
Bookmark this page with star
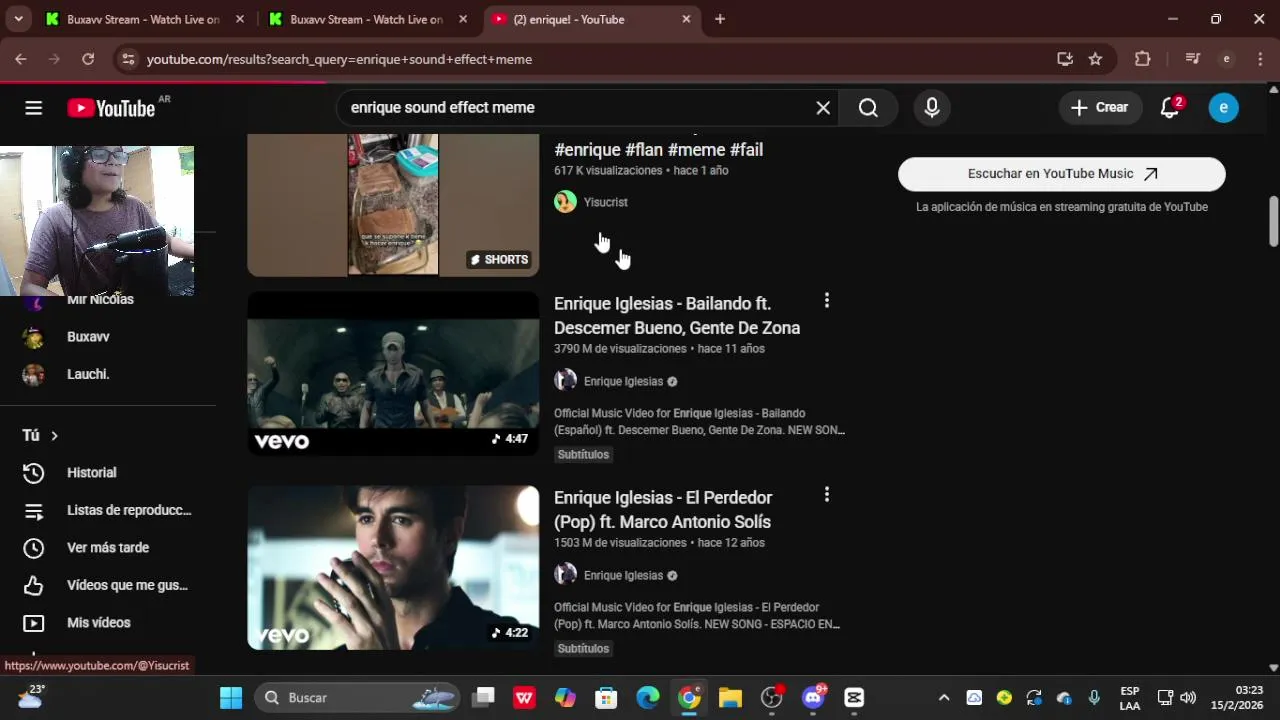(1095, 59)
